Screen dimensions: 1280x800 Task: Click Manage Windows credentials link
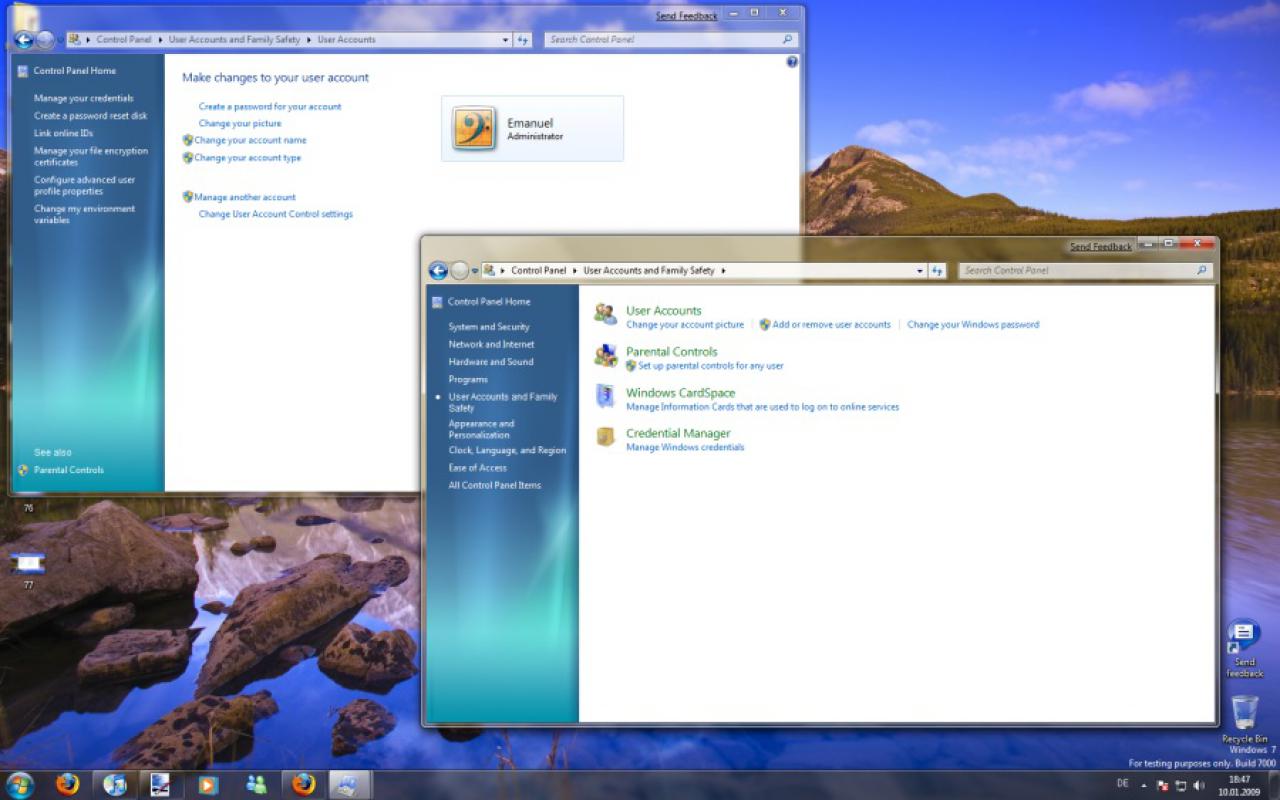tap(685, 448)
